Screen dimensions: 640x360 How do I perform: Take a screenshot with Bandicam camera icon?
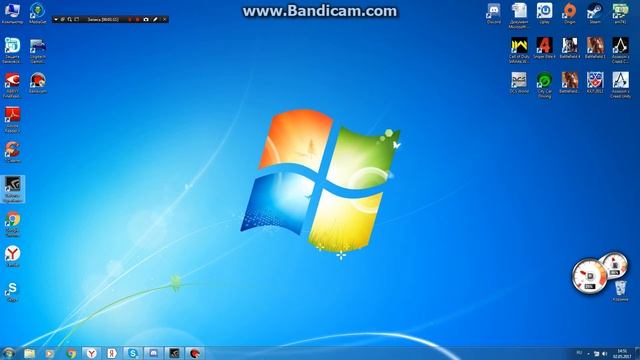(146, 19)
